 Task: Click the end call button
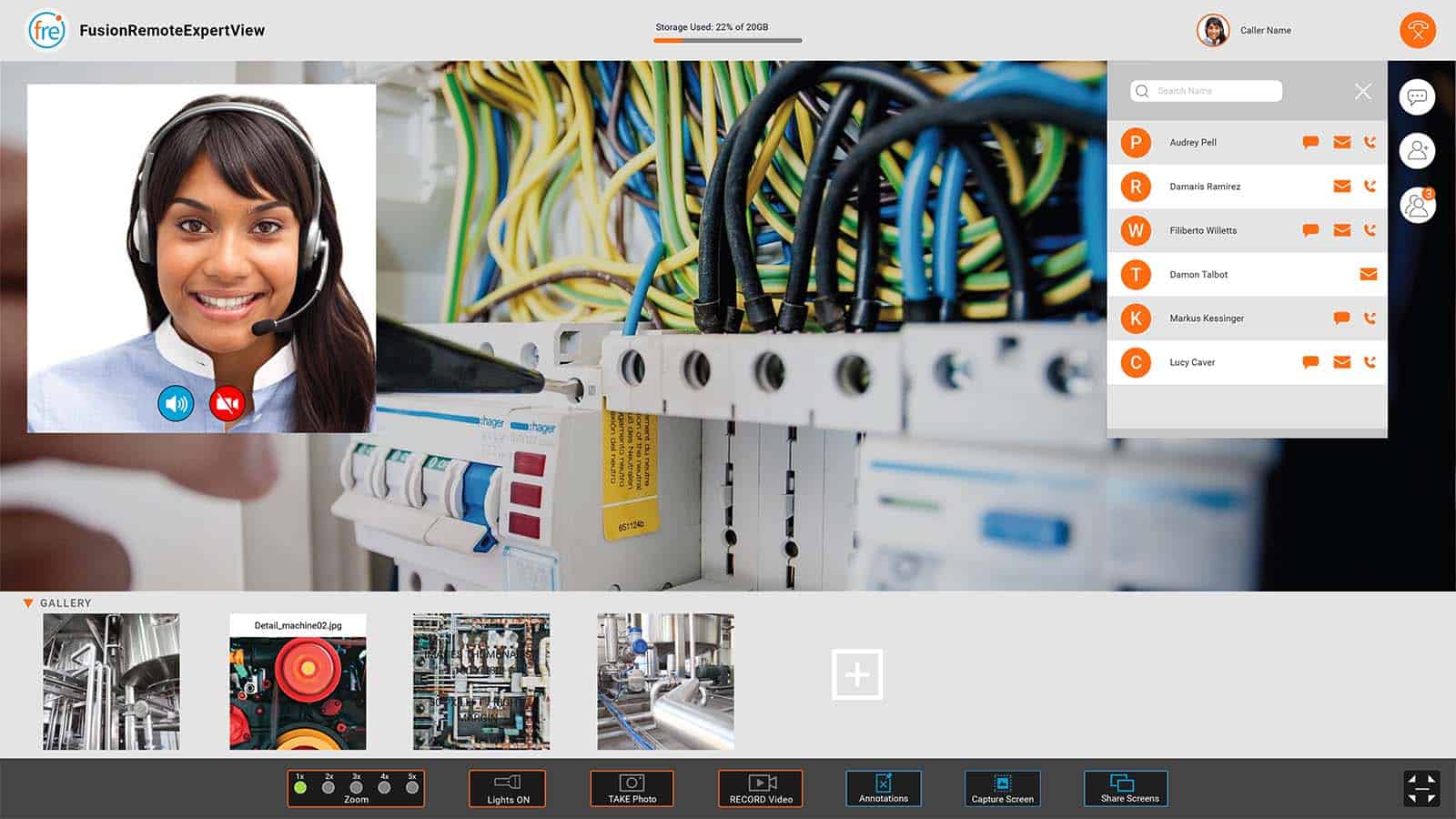(1417, 30)
